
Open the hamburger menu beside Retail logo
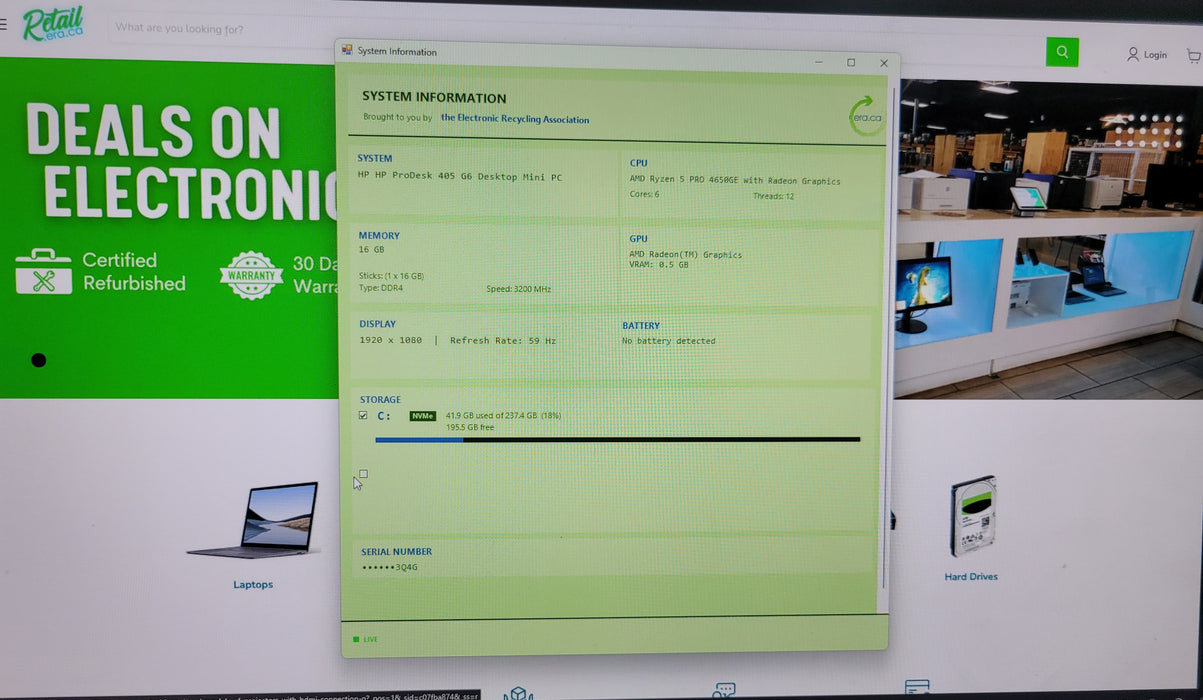coord(3,25)
